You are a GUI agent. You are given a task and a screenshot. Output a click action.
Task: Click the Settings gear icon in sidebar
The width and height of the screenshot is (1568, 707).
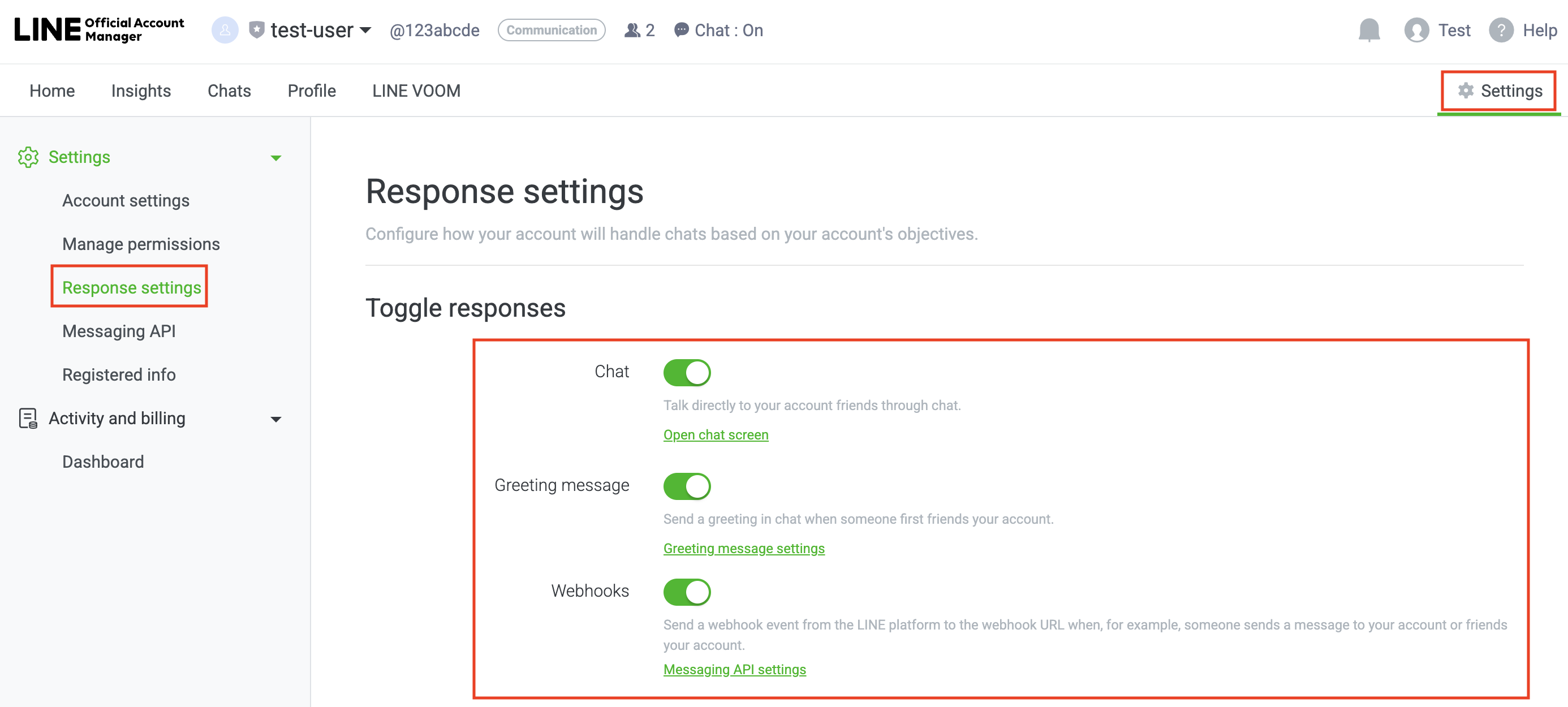pyautogui.click(x=28, y=157)
